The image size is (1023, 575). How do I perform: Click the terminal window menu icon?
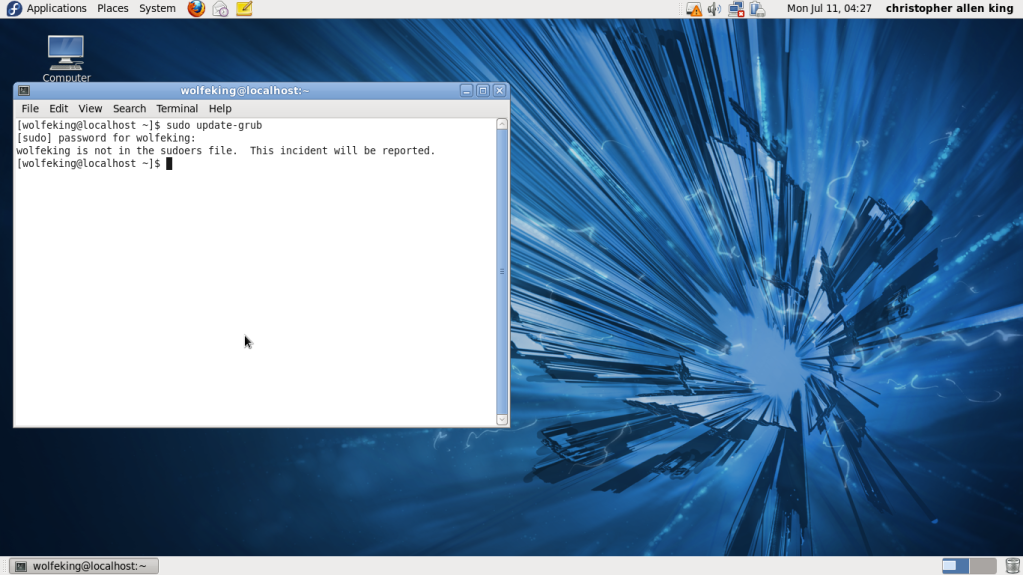24,91
